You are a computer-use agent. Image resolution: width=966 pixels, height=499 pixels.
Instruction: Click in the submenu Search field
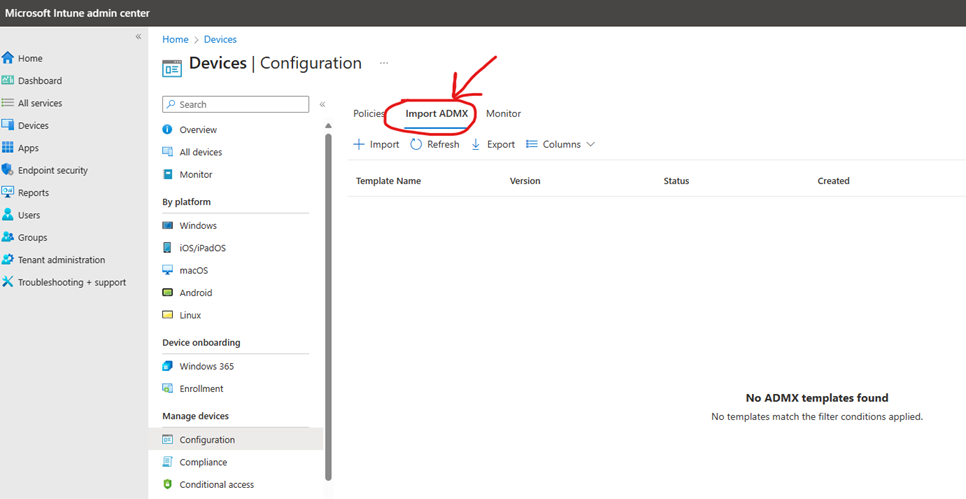pyautogui.click(x=235, y=104)
